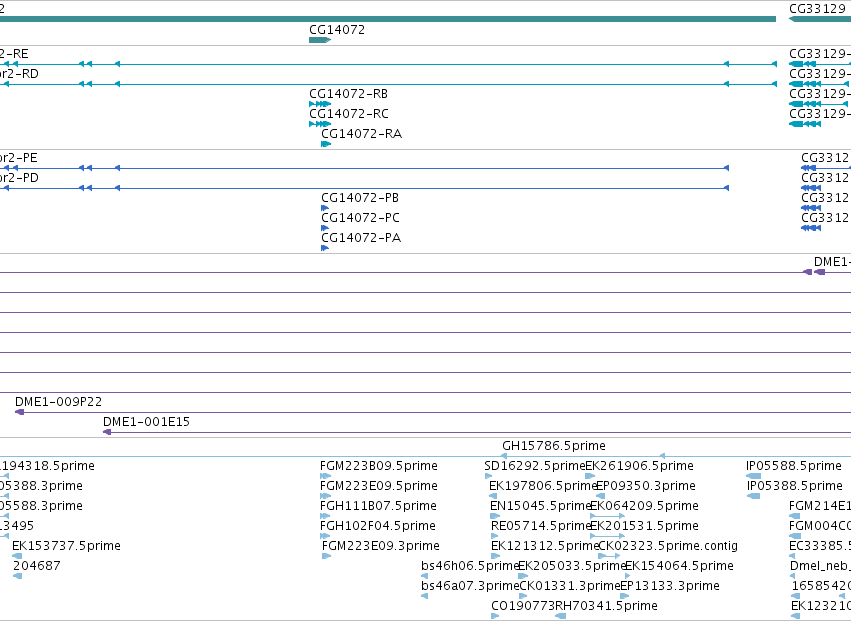Open the Dmel_neb_ feature label
851x621 pixels.
[820, 566]
